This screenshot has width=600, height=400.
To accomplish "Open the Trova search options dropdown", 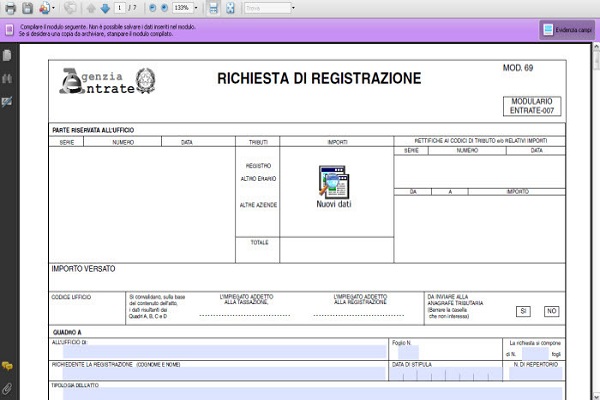I will pyautogui.click(x=291, y=8).
